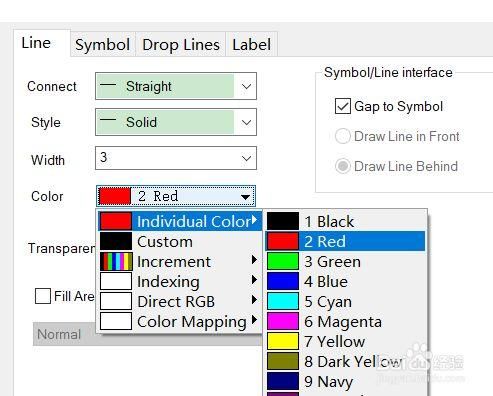Switch to the Symbol tab

pyautogui.click(x=103, y=44)
